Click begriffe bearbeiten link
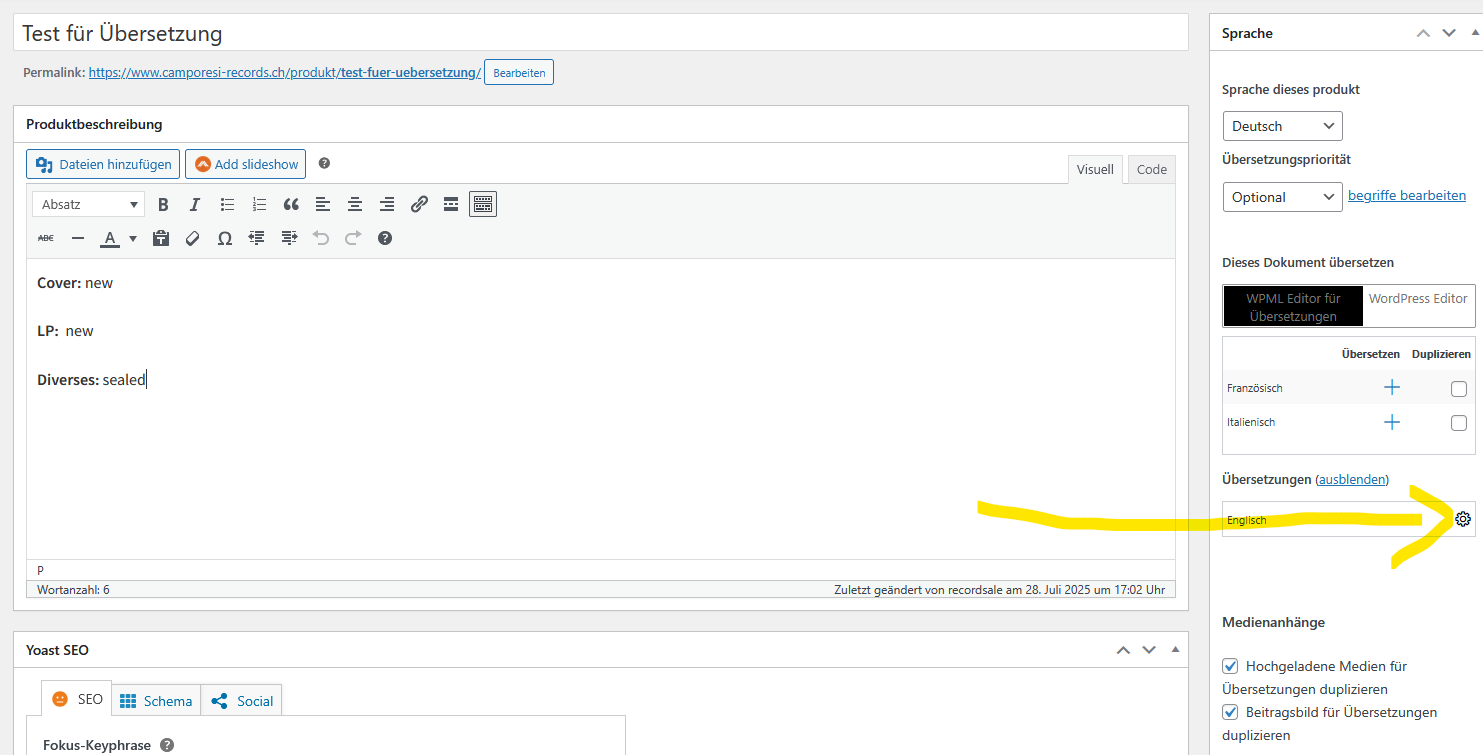The height and width of the screenshot is (755, 1483). point(1407,195)
